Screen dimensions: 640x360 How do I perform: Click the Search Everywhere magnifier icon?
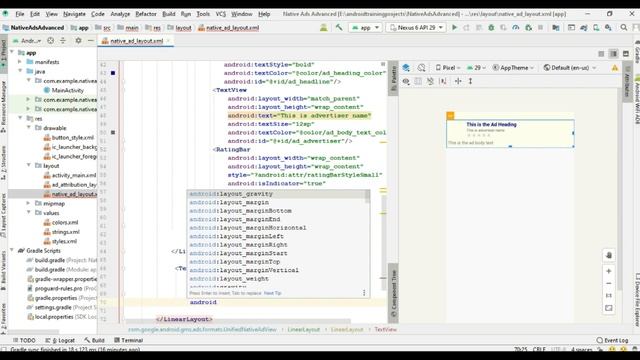pyautogui.click(x=624, y=27)
